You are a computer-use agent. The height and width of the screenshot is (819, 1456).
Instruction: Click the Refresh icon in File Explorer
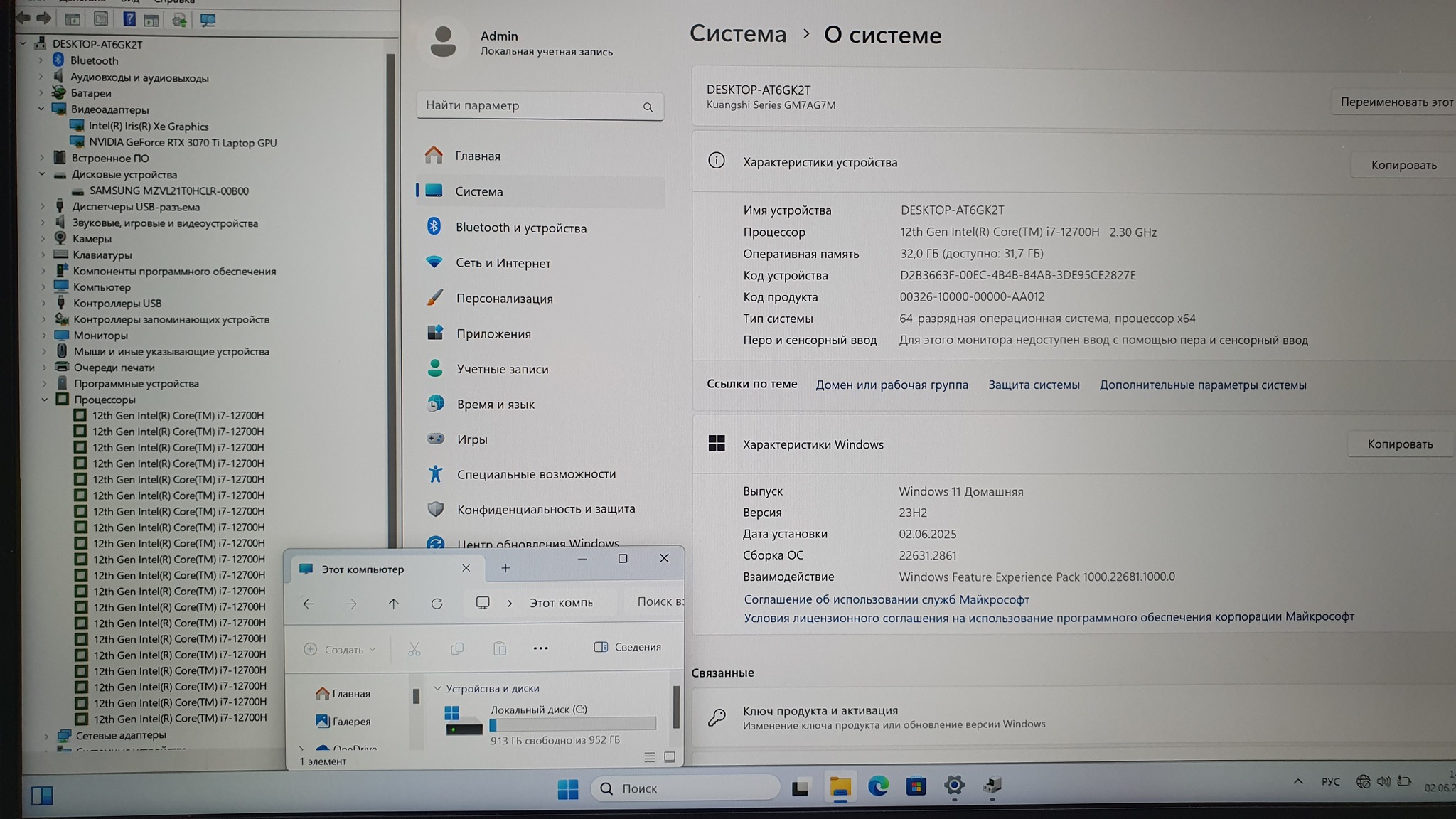tap(437, 604)
